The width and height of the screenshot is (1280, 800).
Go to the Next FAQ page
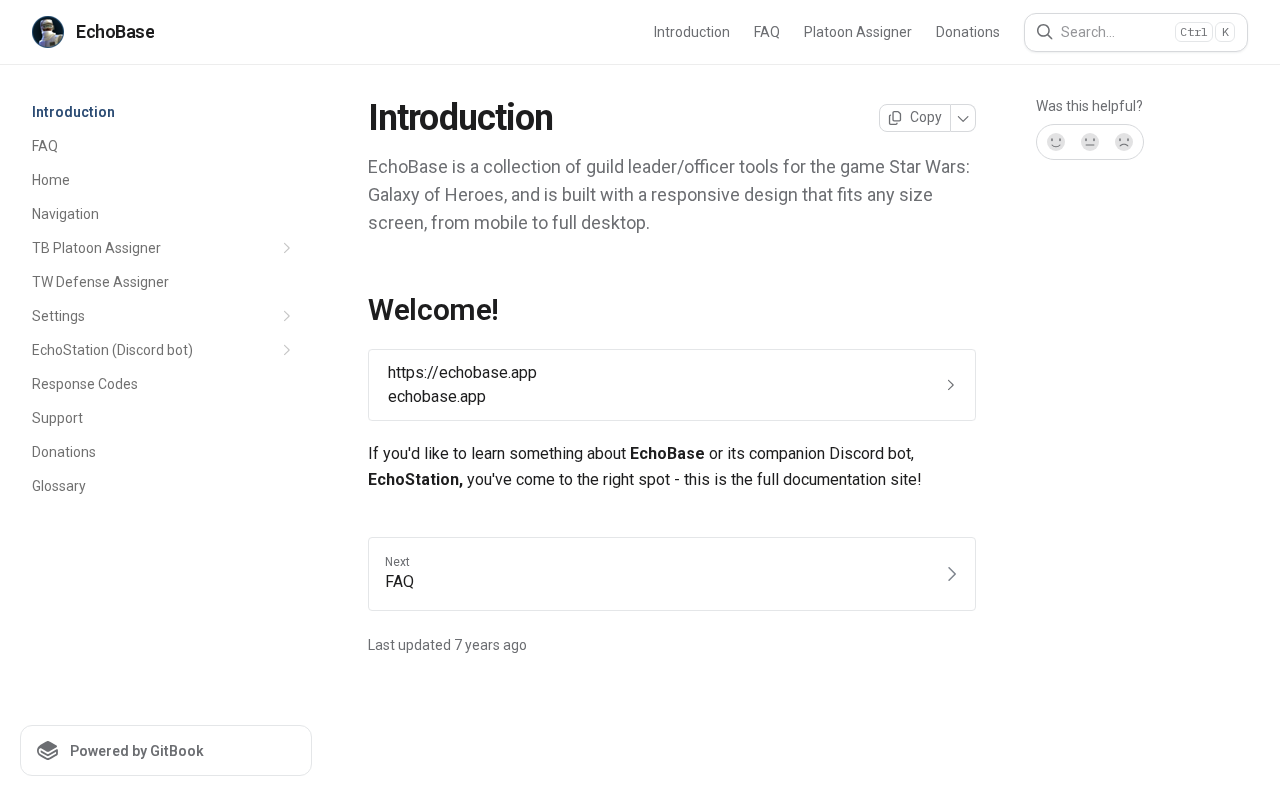671,574
